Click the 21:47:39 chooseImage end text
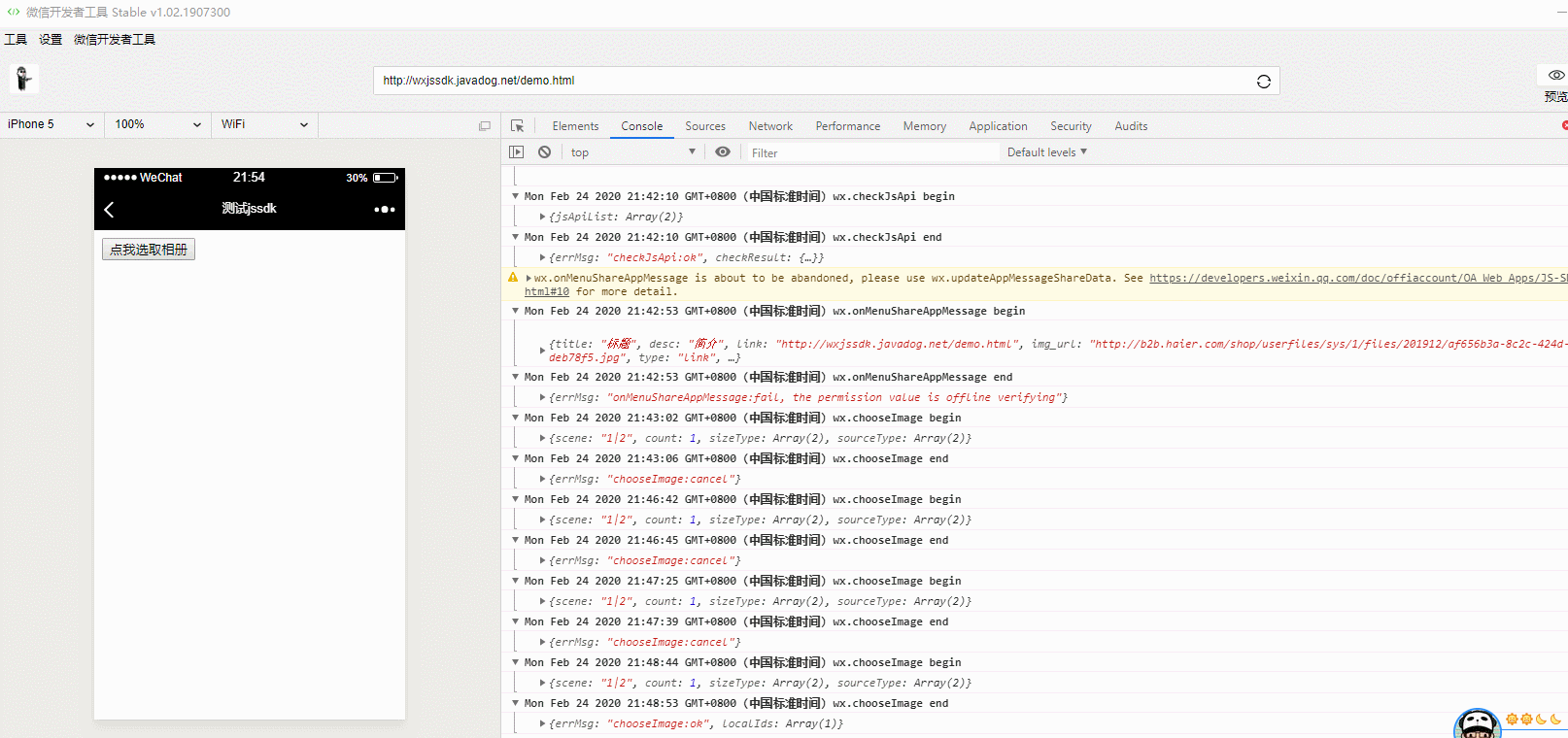1568x738 pixels. coord(736,621)
